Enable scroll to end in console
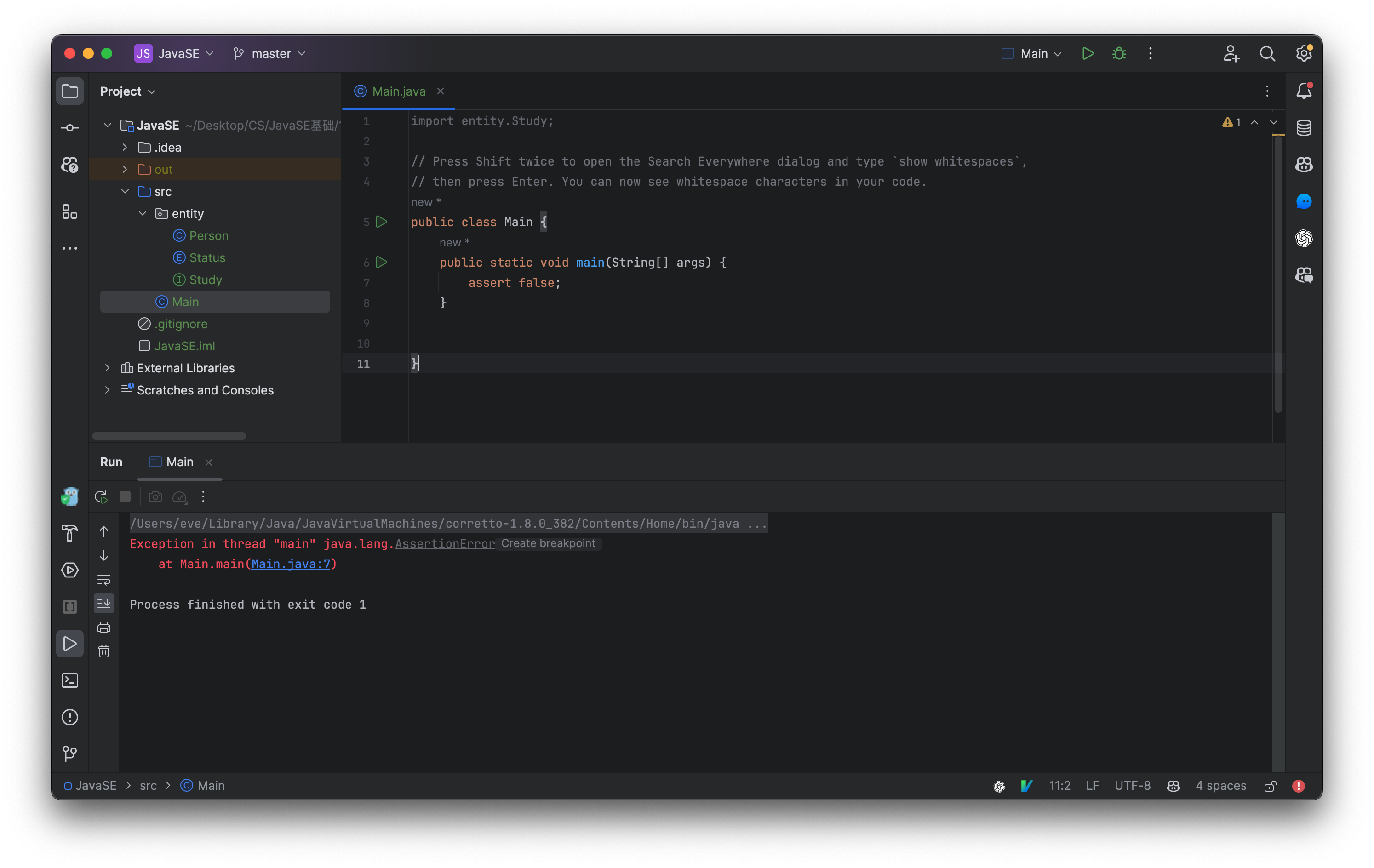1374x868 pixels. click(x=104, y=603)
